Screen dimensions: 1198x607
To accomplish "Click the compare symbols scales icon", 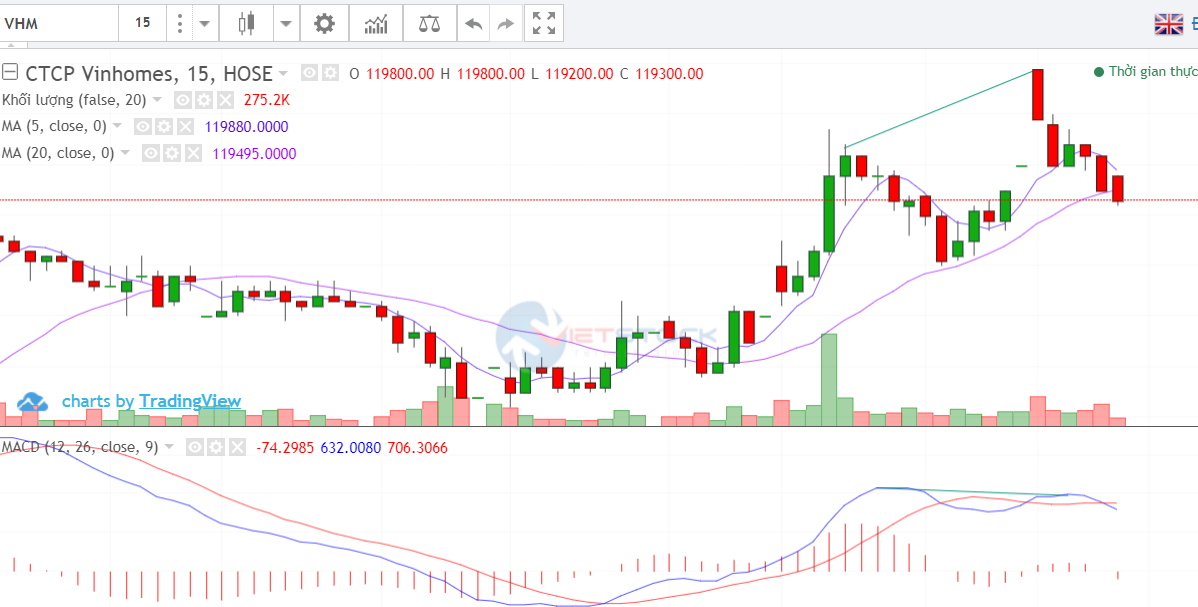I will pos(429,23).
